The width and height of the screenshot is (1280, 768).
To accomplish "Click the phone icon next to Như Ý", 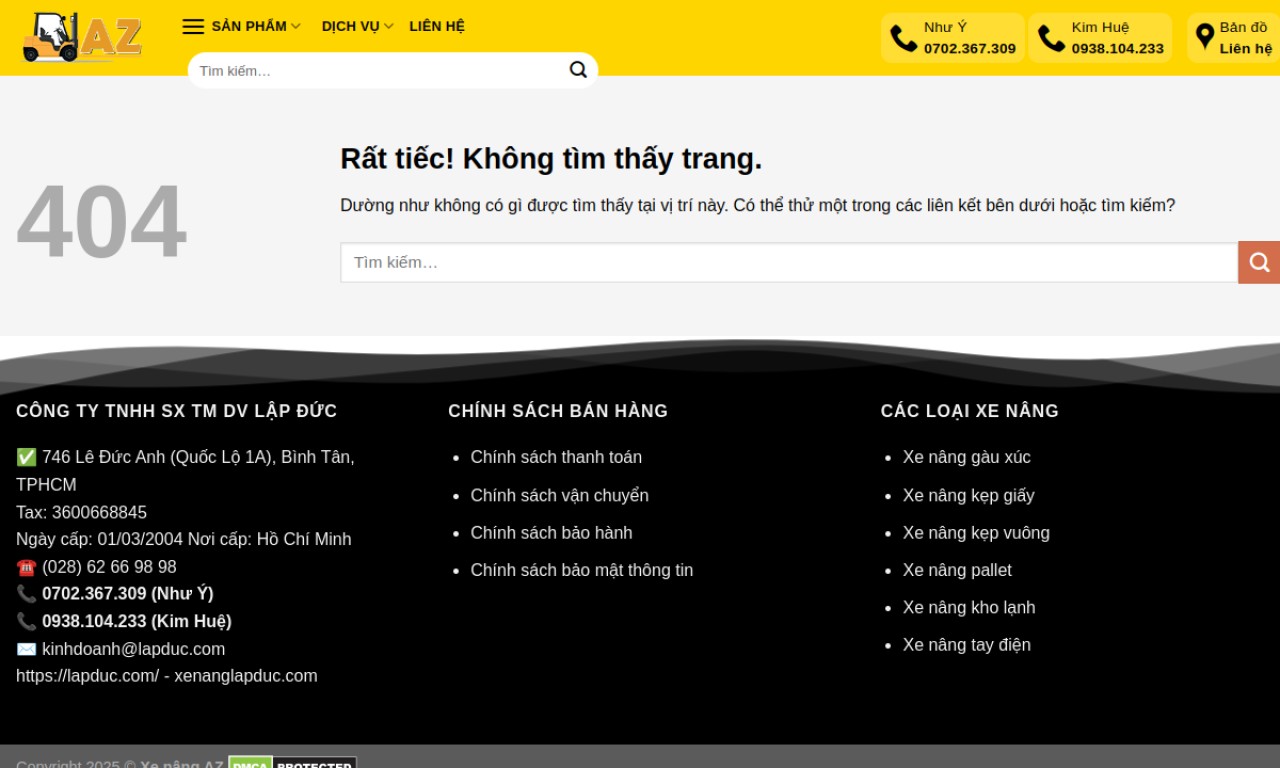I will [x=904, y=38].
